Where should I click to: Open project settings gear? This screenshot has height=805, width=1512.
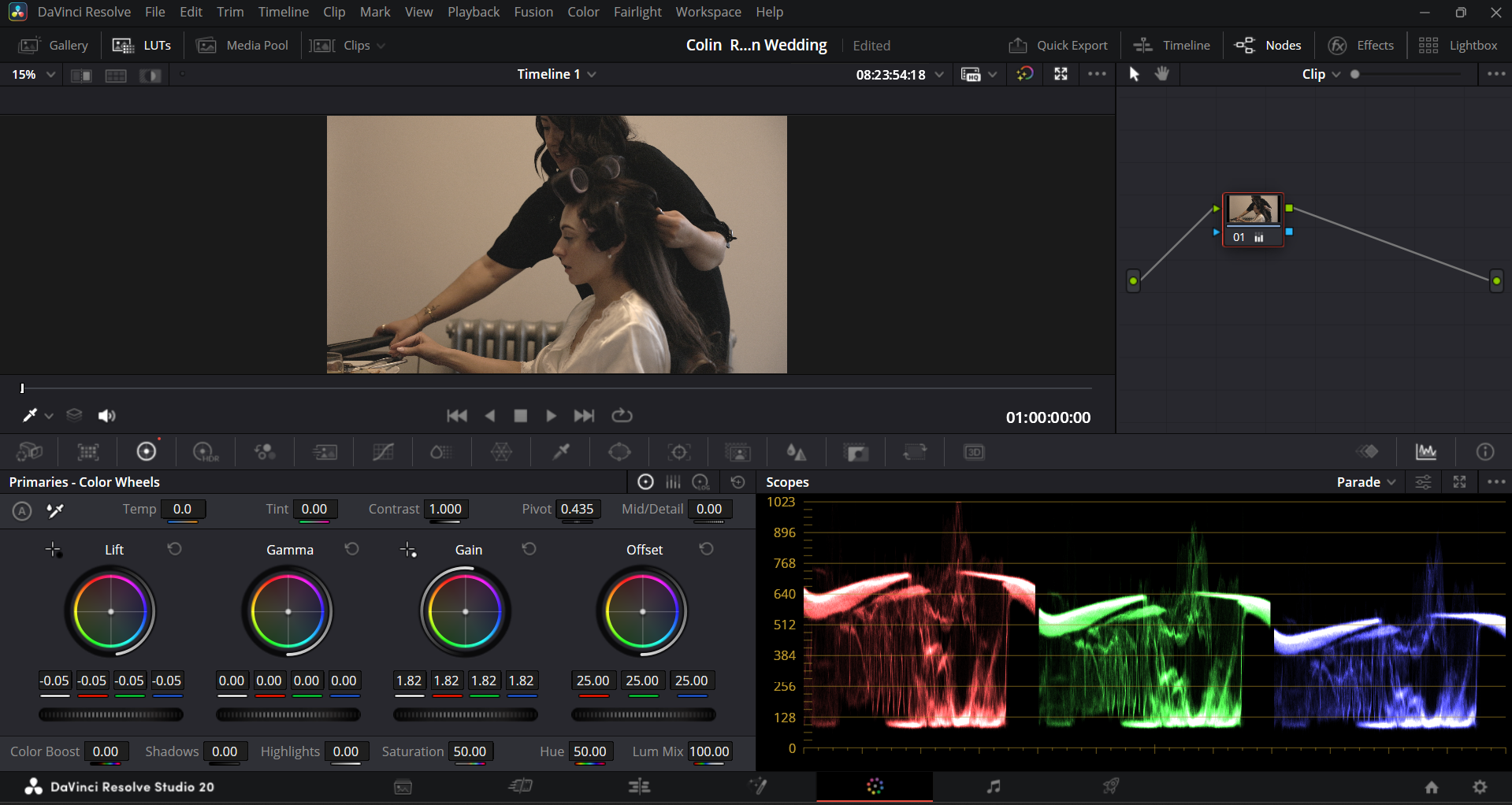1480,787
